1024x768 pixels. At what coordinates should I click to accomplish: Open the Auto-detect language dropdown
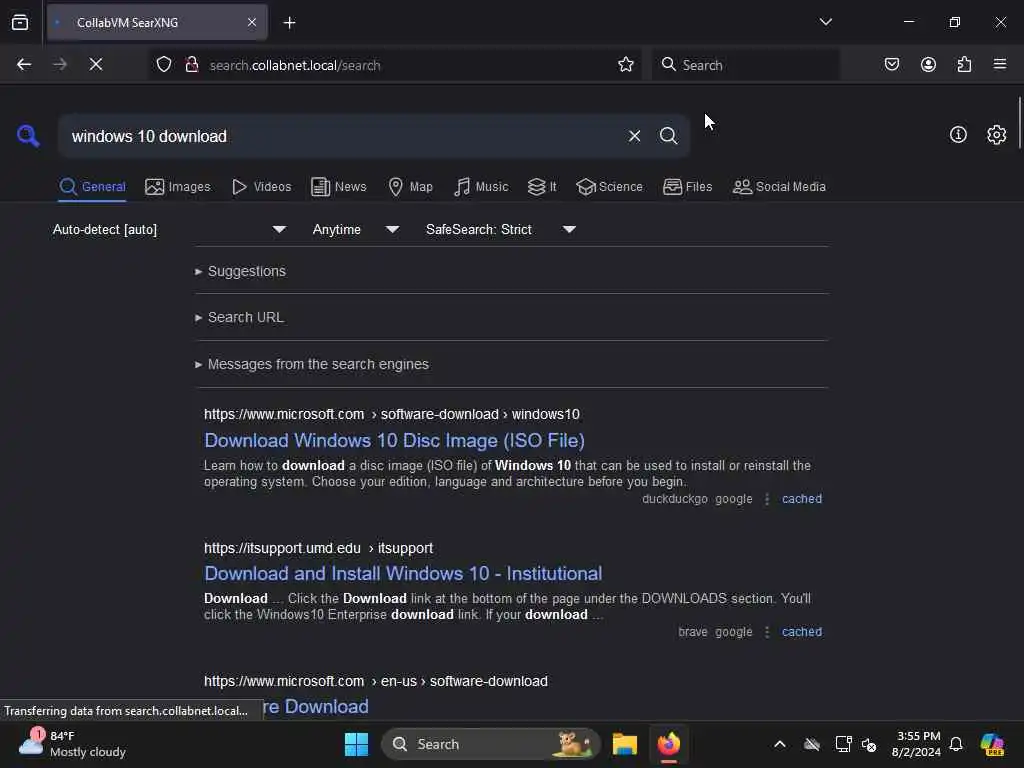tap(169, 229)
